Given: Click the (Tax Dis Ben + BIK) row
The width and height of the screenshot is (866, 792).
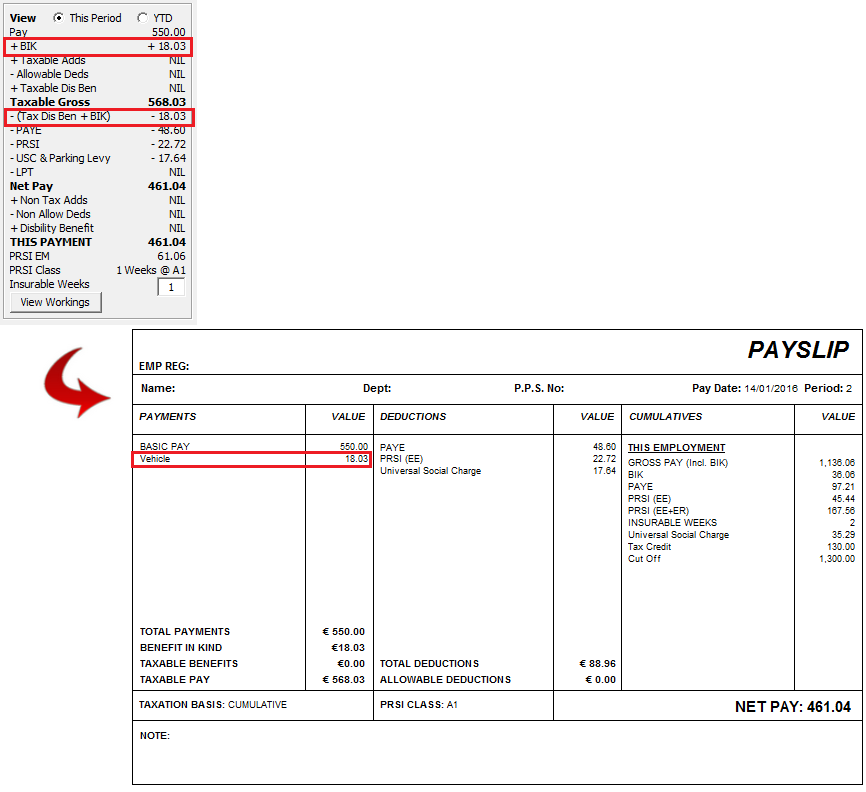Looking at the screenshot, I should pos(97,117).
